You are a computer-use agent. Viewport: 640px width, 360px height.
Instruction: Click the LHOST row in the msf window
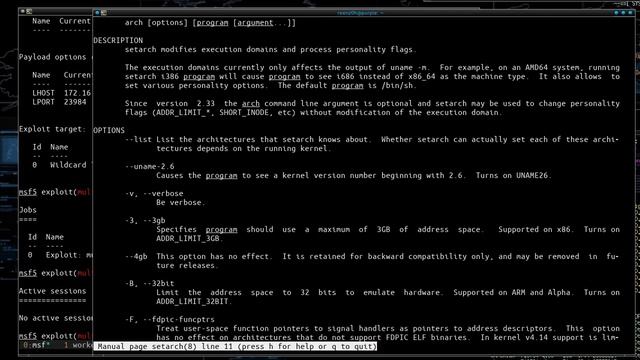62,93
